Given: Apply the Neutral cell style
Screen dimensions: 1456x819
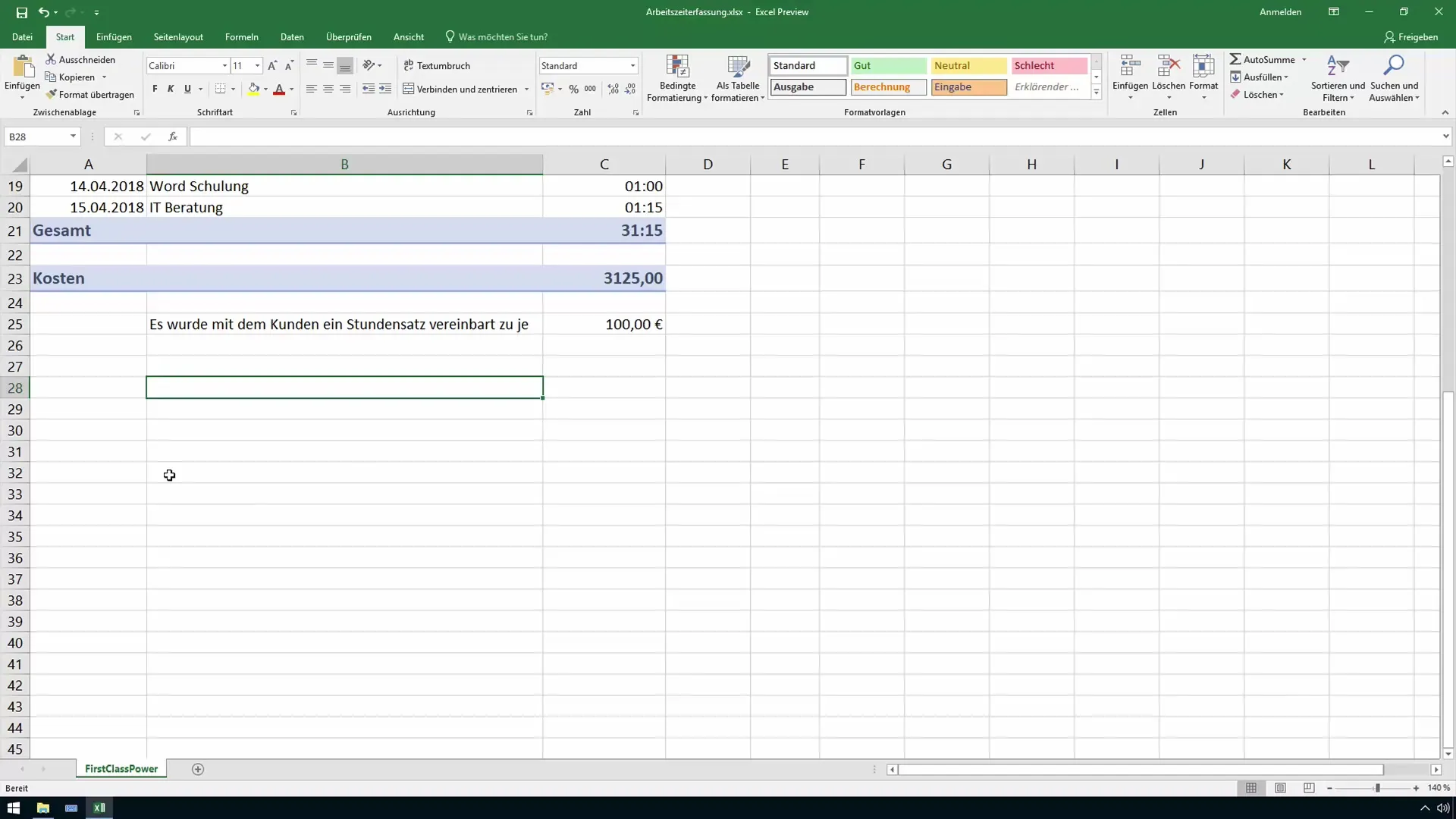Looking at the screenshot, I should (x=968, y=65).
